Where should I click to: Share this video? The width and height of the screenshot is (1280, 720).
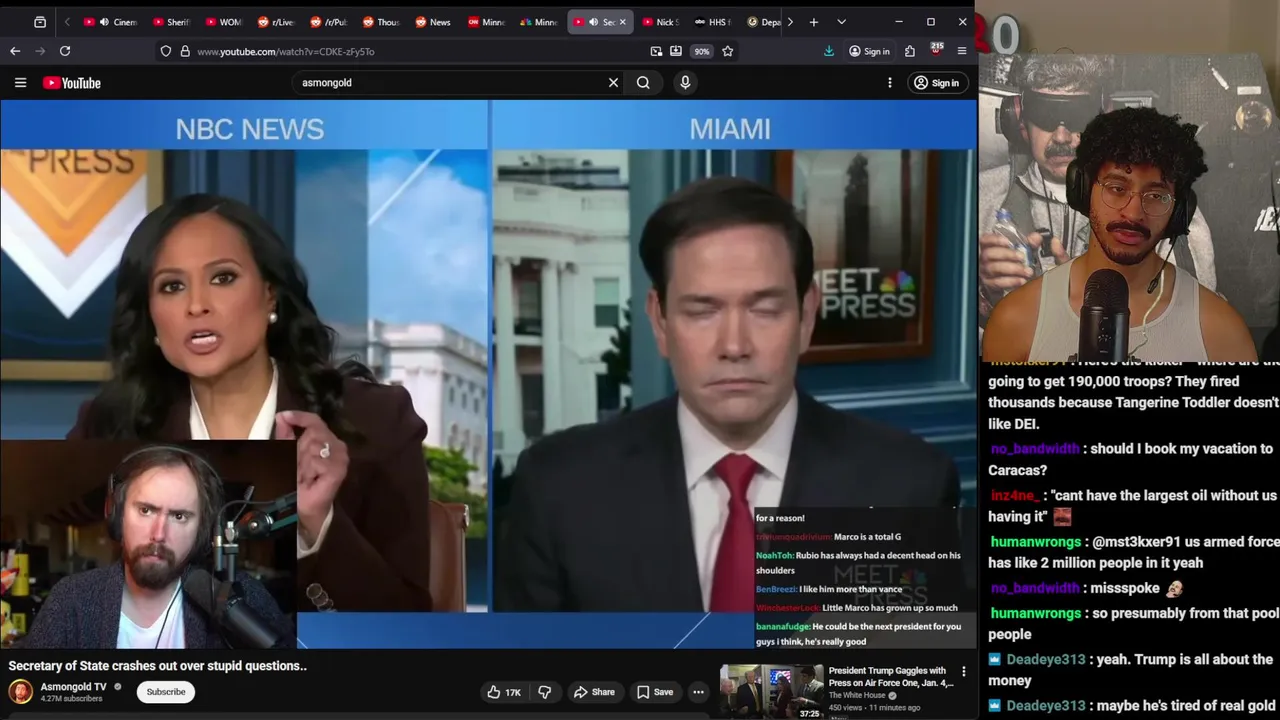click(x=594, y=692)
